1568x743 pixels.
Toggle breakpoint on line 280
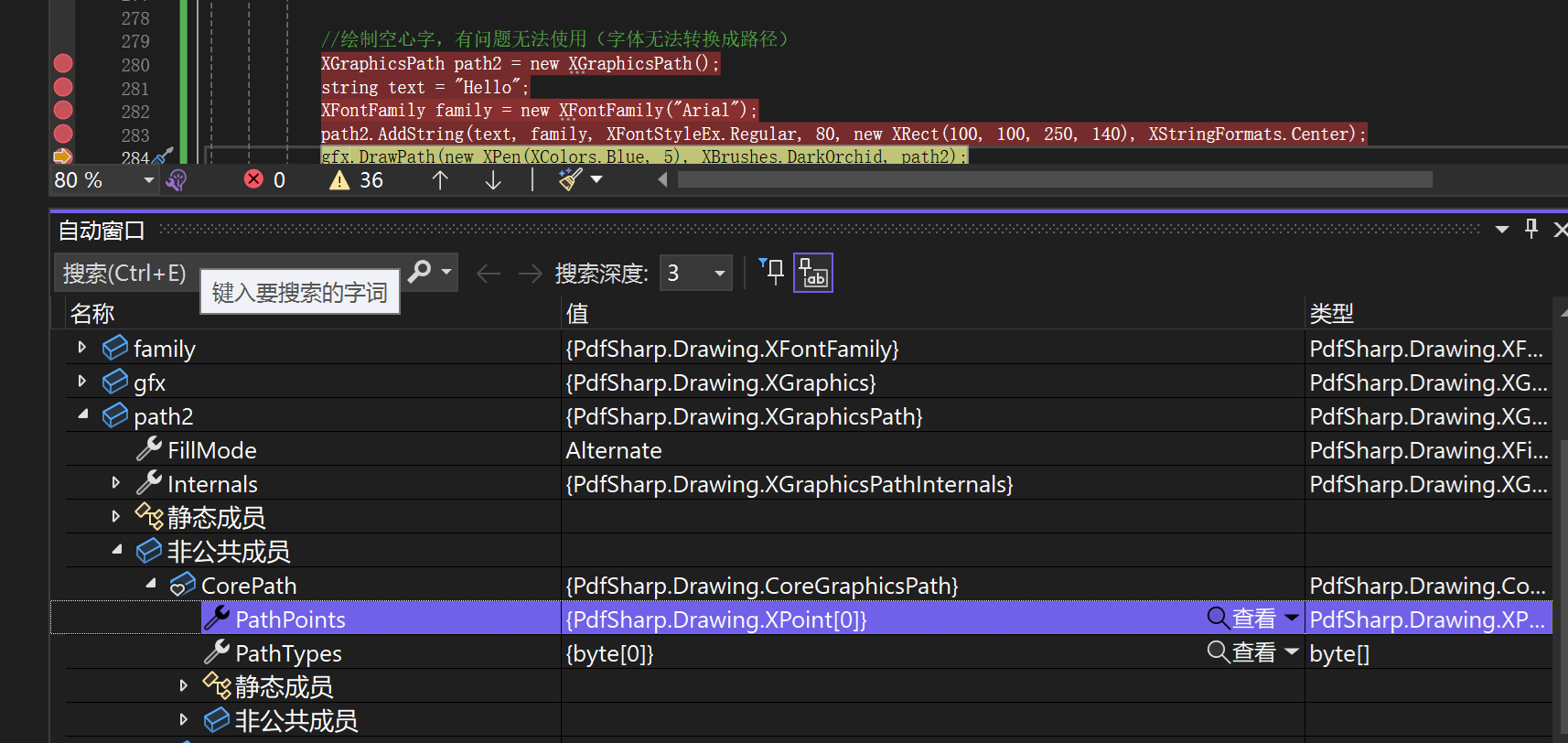point(63,63)
